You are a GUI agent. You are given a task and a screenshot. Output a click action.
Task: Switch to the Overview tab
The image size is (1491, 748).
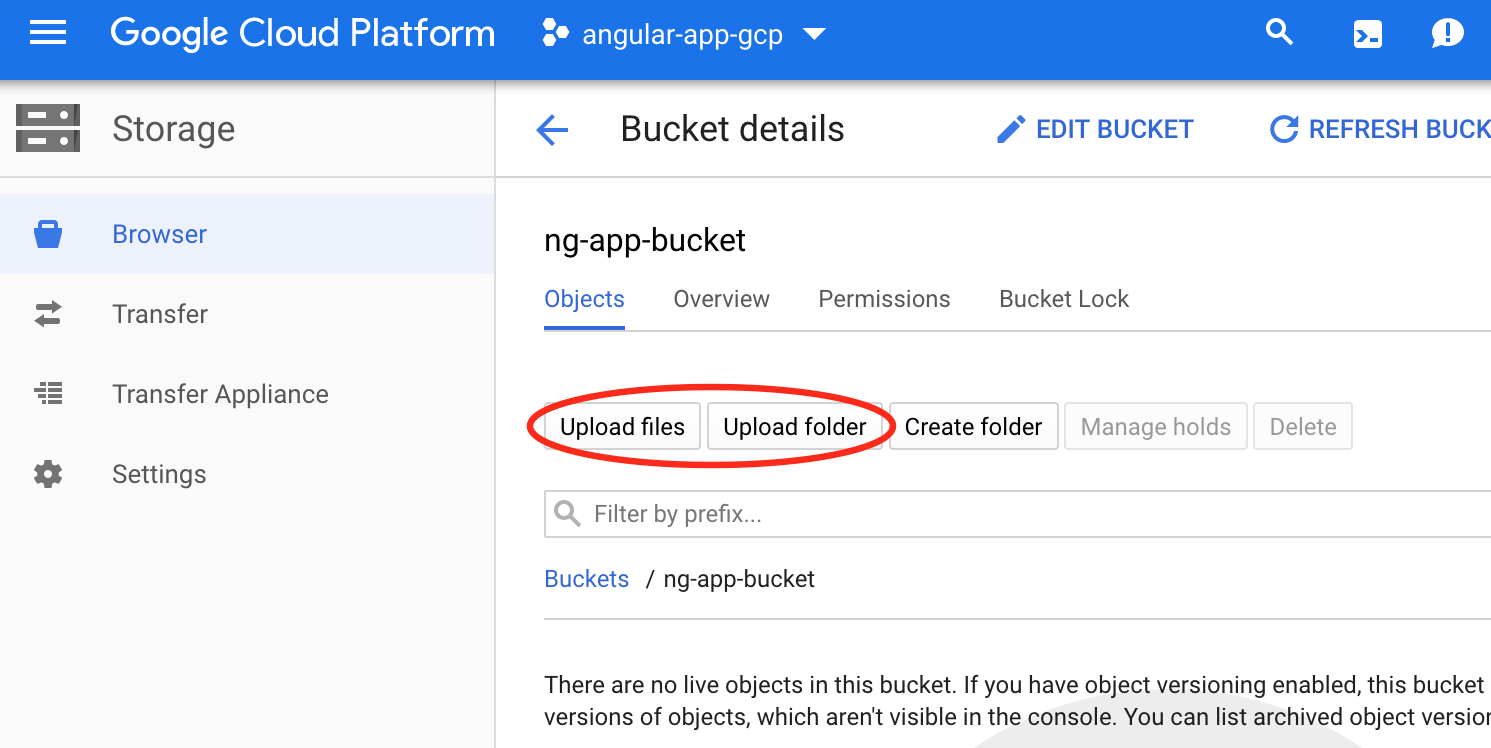point(721,299)
